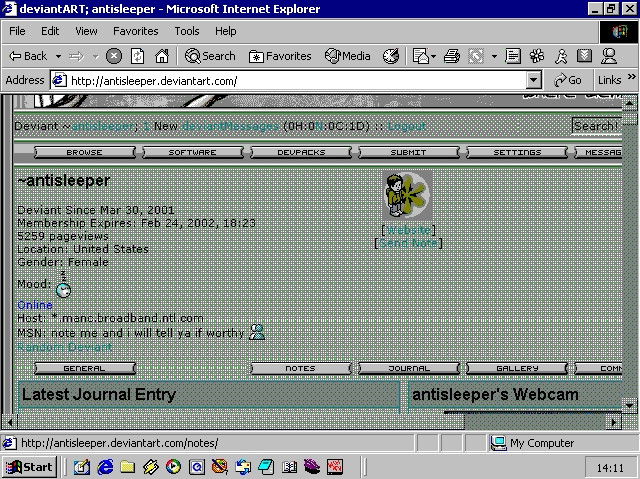Viewport: 640px width, 479px height.
Task: Go to the Home page icon
Action: point(162,56)
